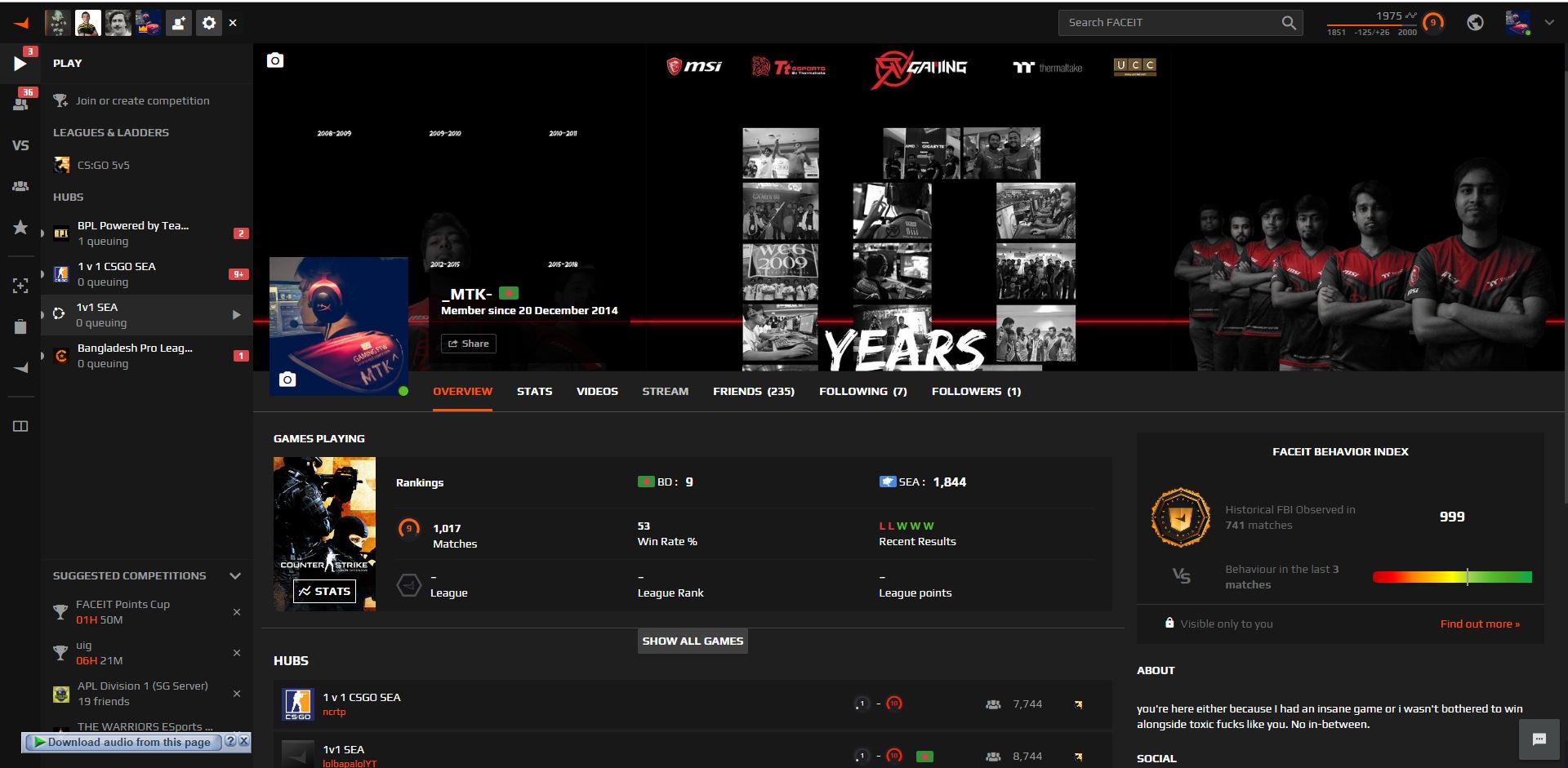Open the Friends (235) tab
1568x768 pixels.
tap(754, 392)
